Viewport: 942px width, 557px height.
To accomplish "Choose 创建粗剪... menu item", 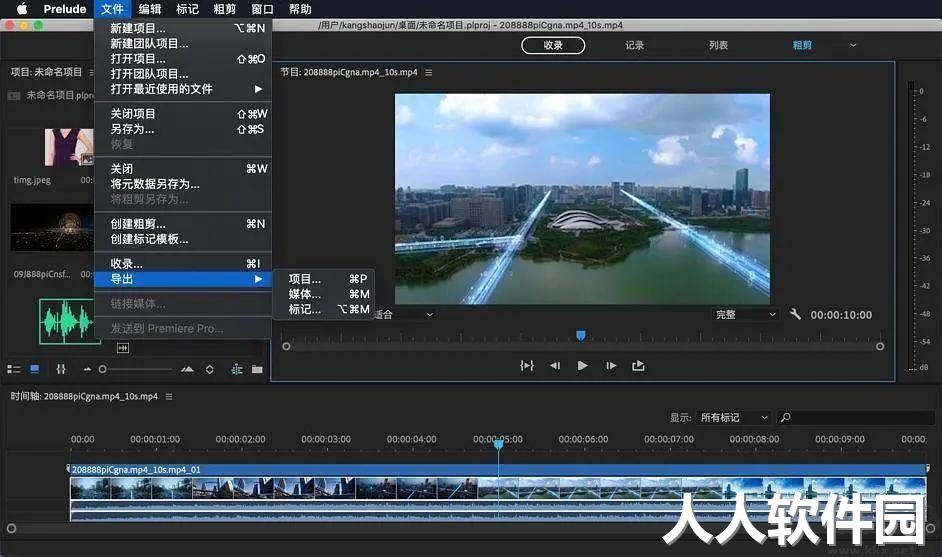I will pyautogui.click(x=183, y=224).
